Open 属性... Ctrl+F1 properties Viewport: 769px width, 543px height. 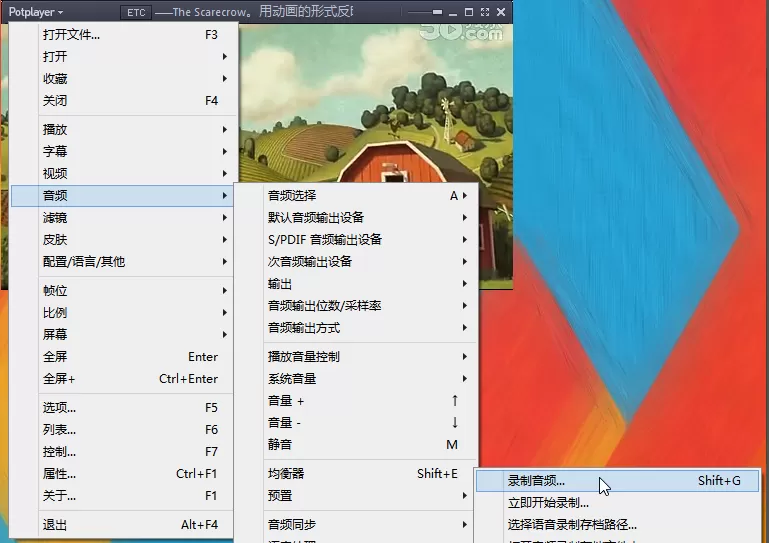[123, 474]
